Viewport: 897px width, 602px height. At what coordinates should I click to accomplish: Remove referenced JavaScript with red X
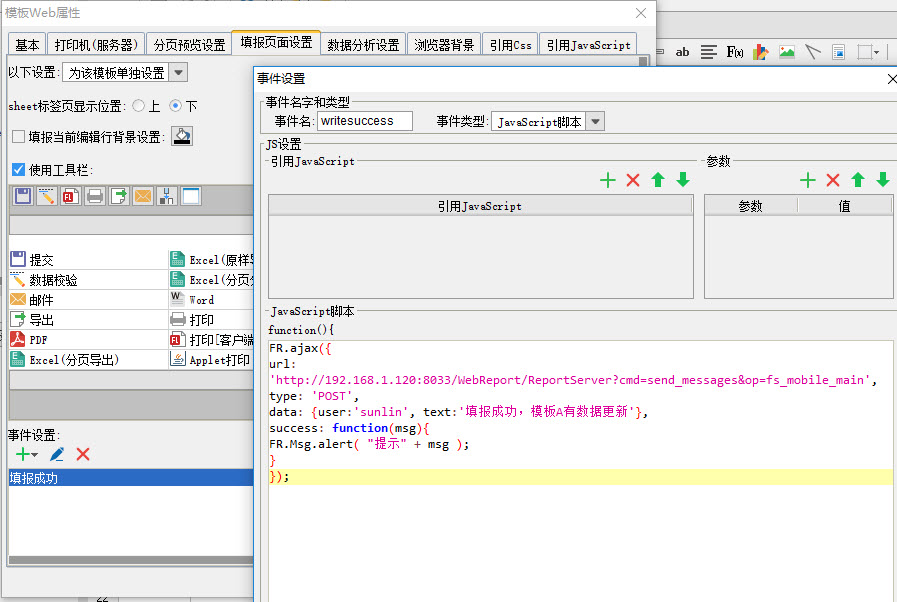(x=633, y=180)
